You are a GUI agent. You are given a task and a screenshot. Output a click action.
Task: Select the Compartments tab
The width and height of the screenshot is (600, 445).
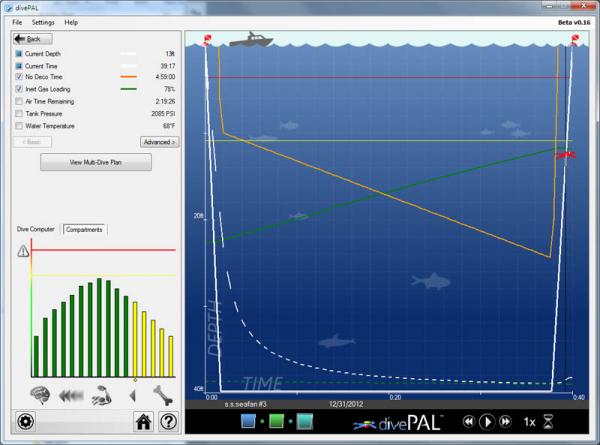pos(84,230)
